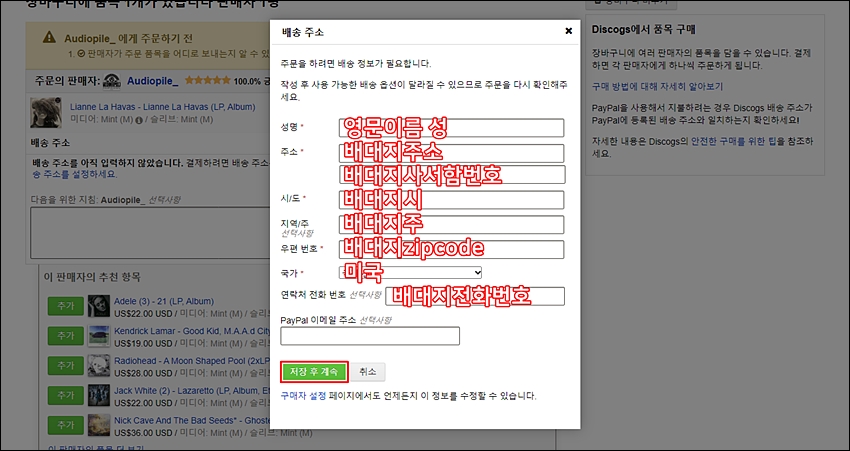Click the 주소 first address line field
Viewport: 850px width, 451px height.
[x=452, y=153]
